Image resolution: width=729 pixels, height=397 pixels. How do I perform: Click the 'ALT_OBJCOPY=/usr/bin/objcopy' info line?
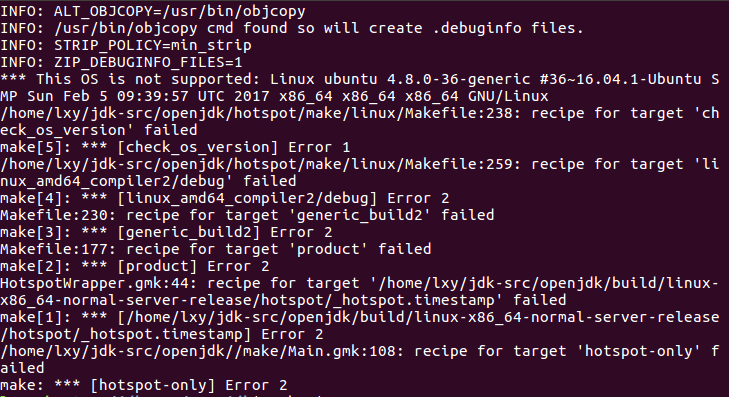coord(152,11)
